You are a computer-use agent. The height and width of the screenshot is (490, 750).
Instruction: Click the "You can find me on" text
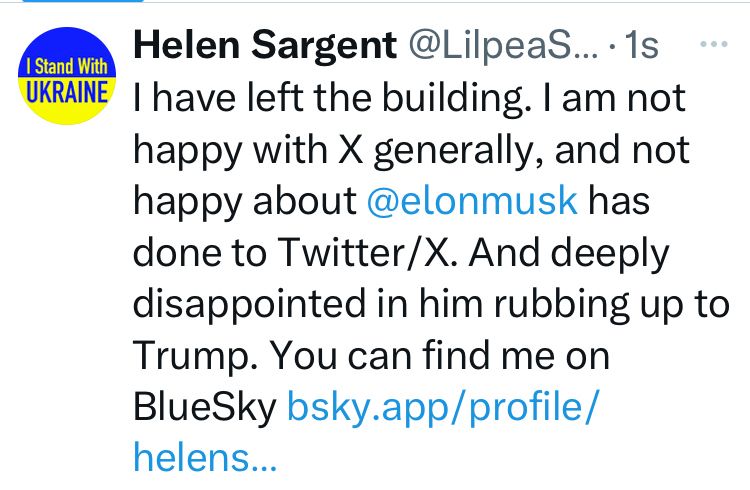(447, 356)
